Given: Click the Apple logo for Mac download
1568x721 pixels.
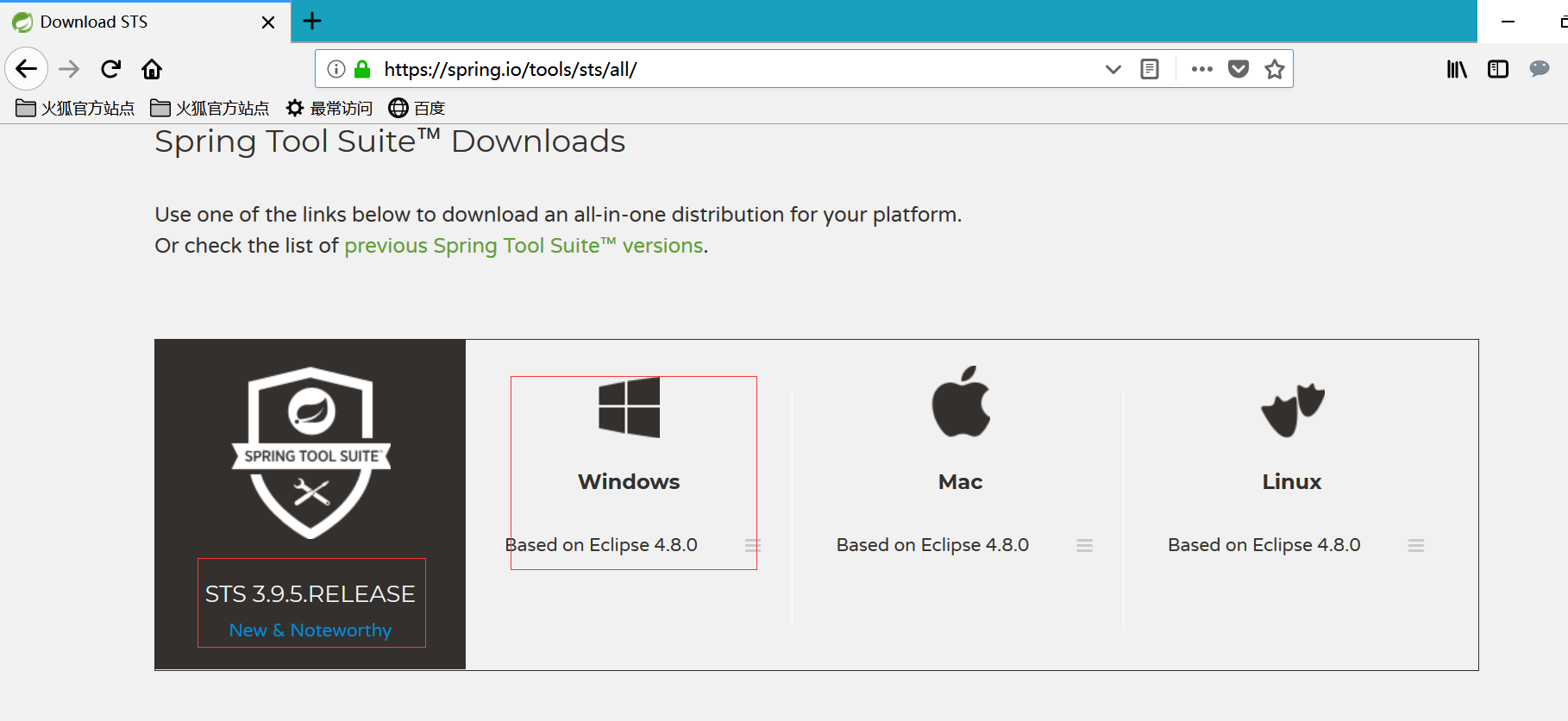Looking at the screenshot, I should tap(961, 402).
